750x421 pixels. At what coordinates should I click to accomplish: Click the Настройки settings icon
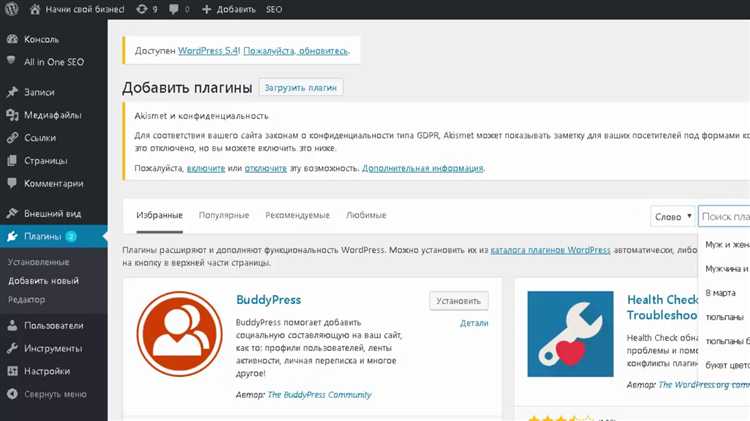[x=12, y=371]
